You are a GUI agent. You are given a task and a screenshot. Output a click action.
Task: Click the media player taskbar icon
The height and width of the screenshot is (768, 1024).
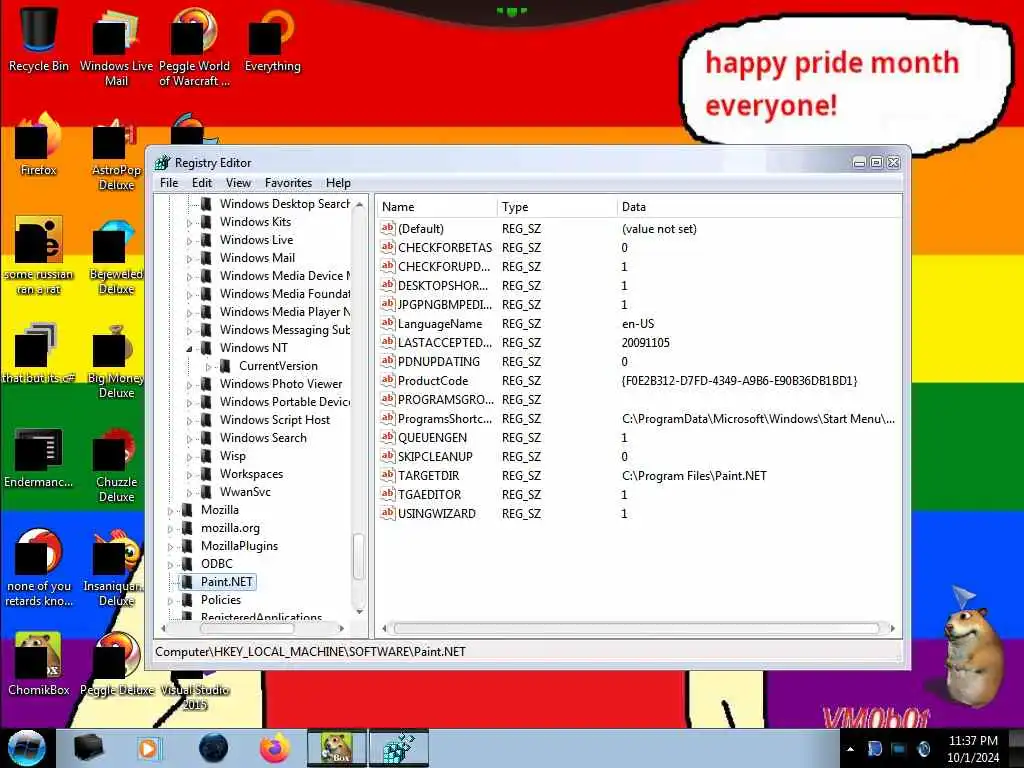(x=148, y=748)
